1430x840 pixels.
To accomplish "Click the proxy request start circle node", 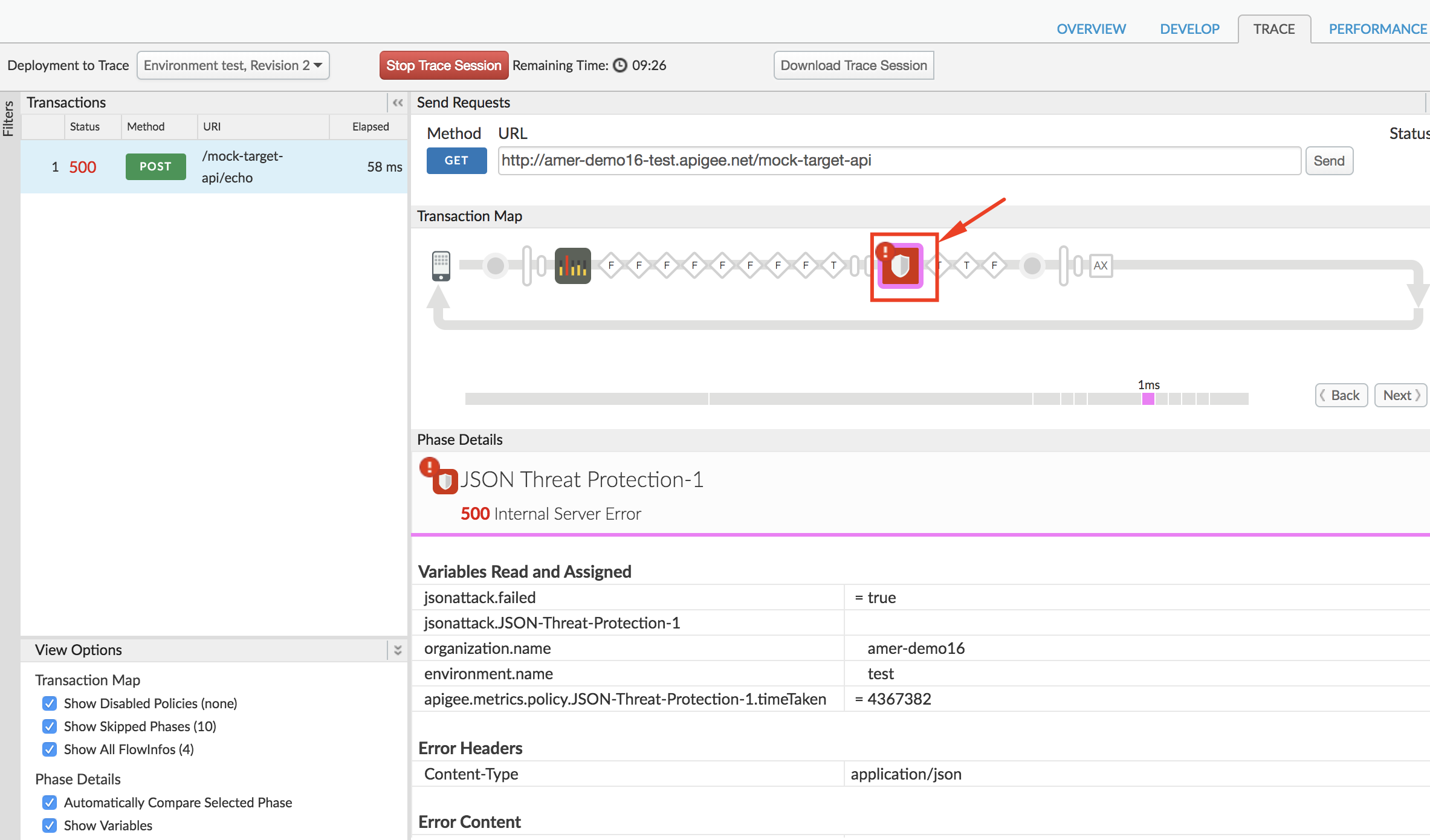I will (x=496, y=266).
